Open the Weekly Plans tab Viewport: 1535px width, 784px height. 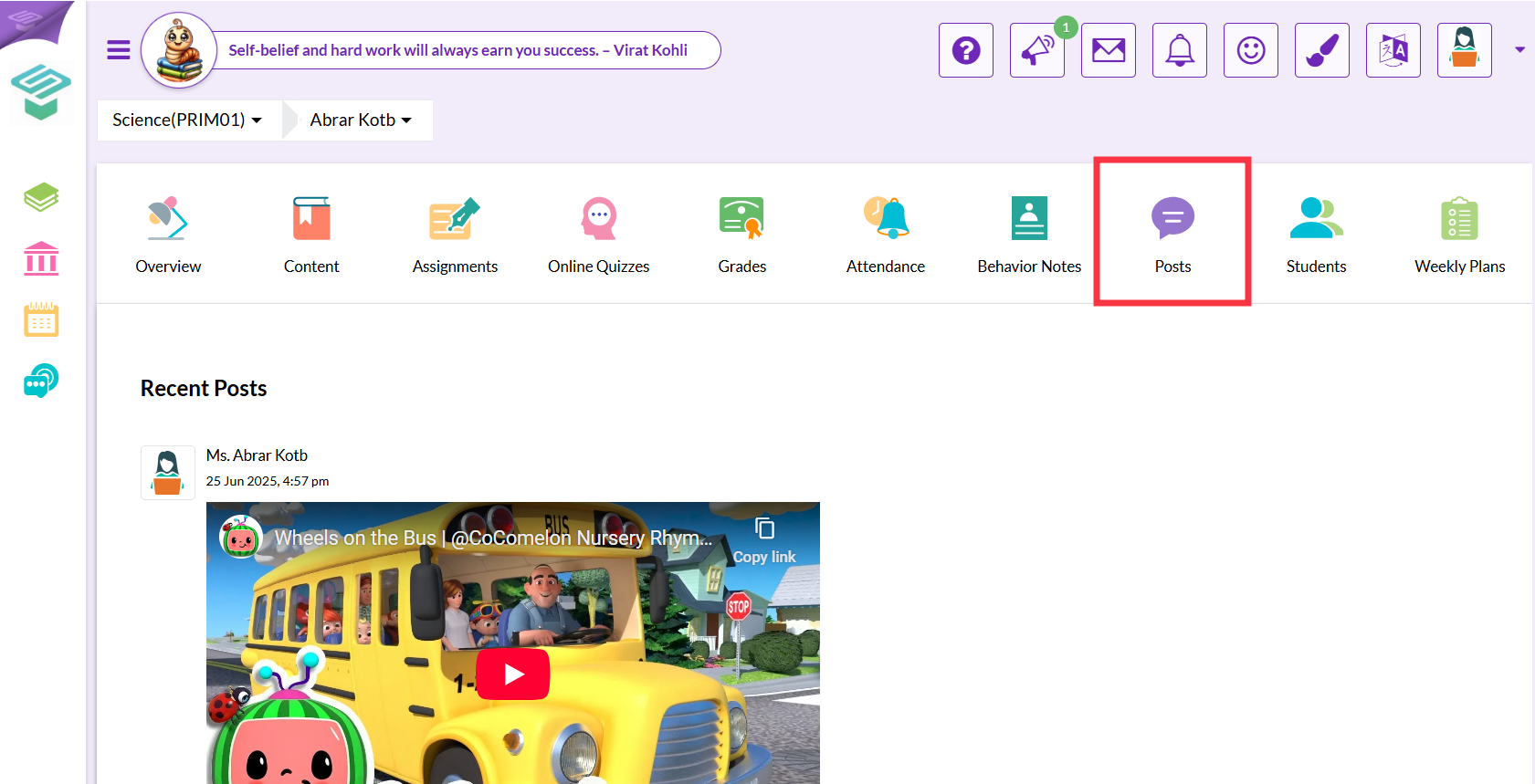pyautogui.click(x=1459, y=235)
